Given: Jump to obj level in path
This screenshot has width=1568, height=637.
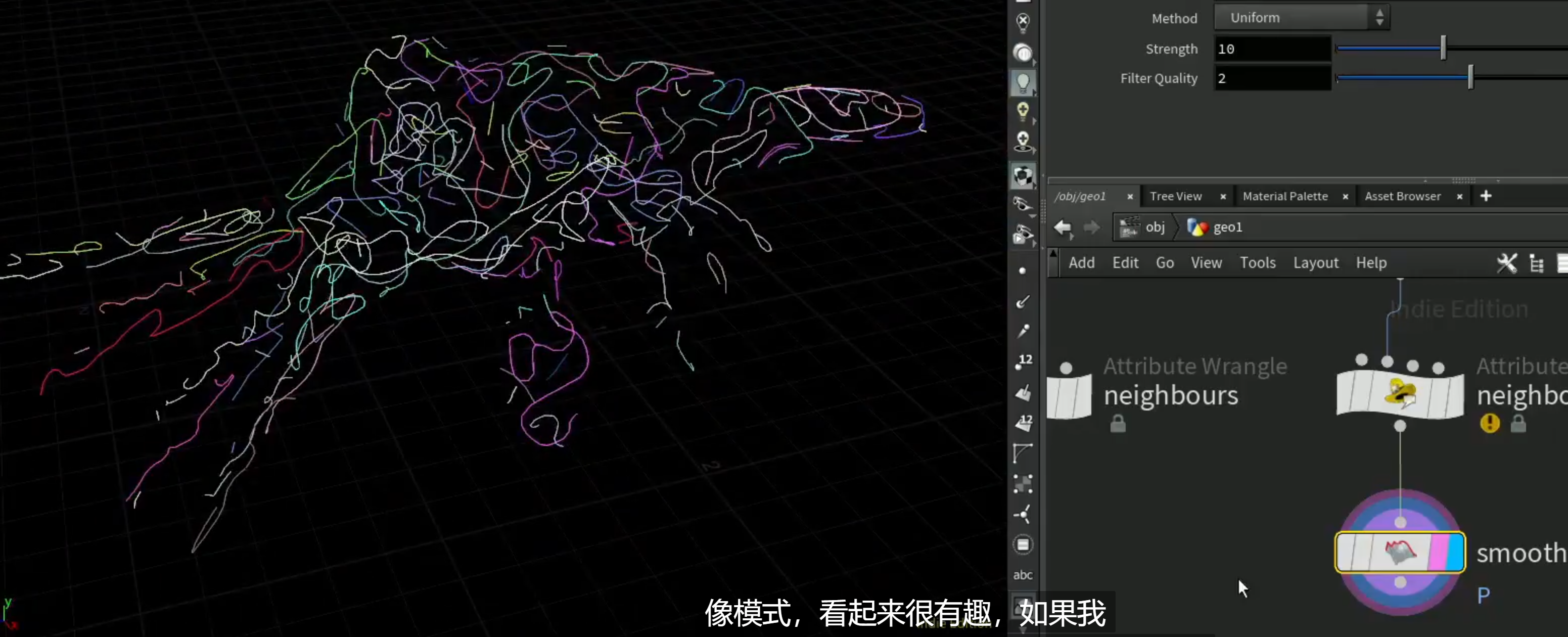Looking at the screenshot, I should (x=1143, y=227).
